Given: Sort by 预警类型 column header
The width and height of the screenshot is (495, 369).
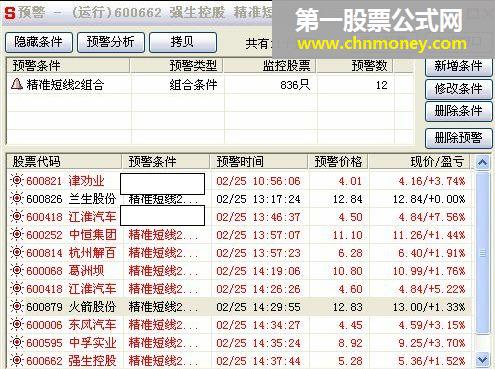Looking at the screenshot, I should pos(177,66).
